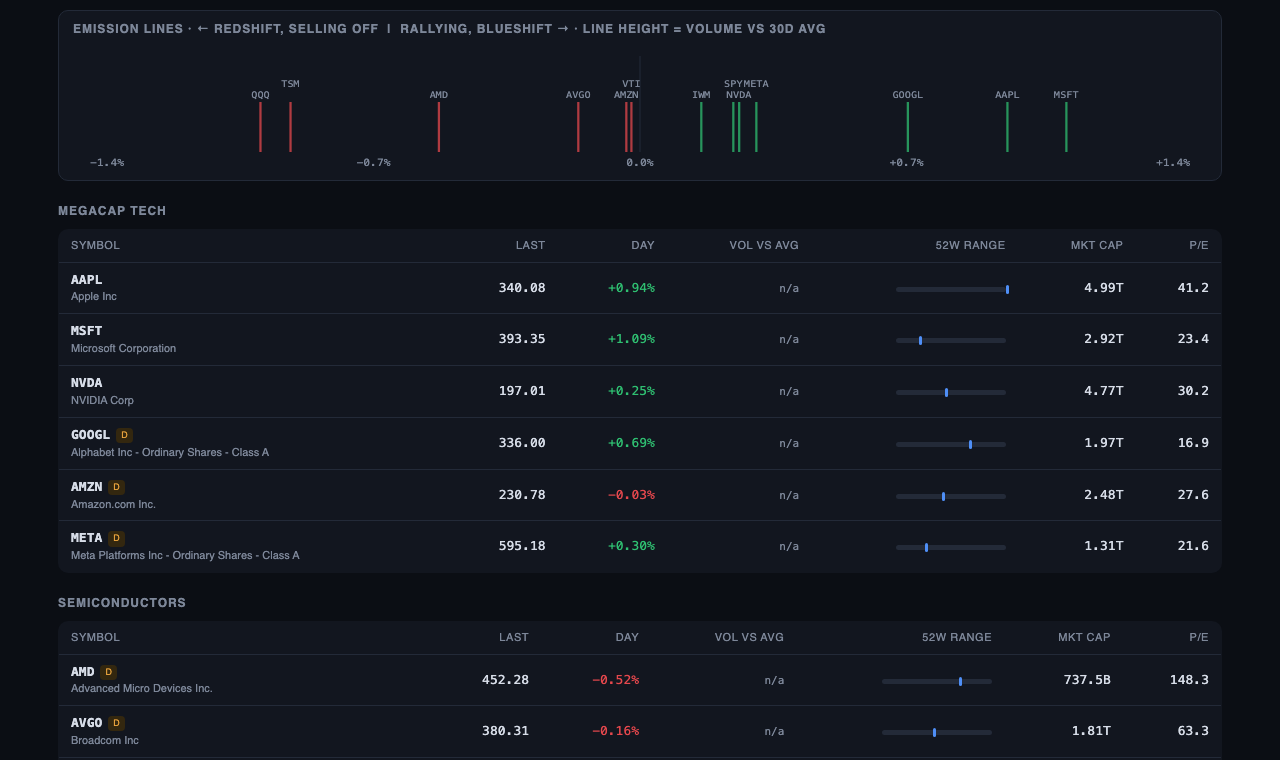Click GOOGL 52-week range bar
Screen dimensions: 1280x760
click(x=951, y=444)
